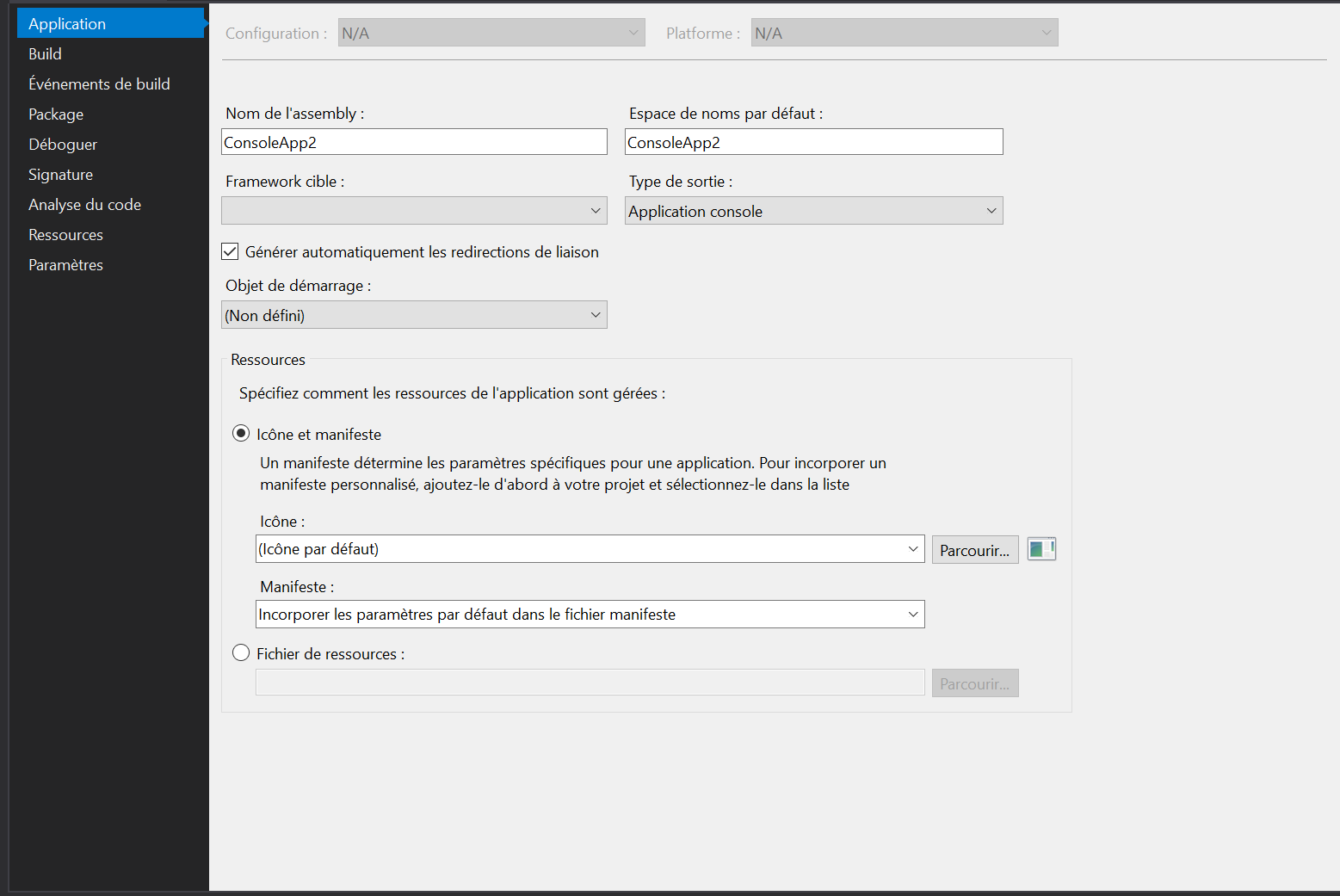
Task: Click Parcourir for the resource file
Action: [x=974, y=683]
